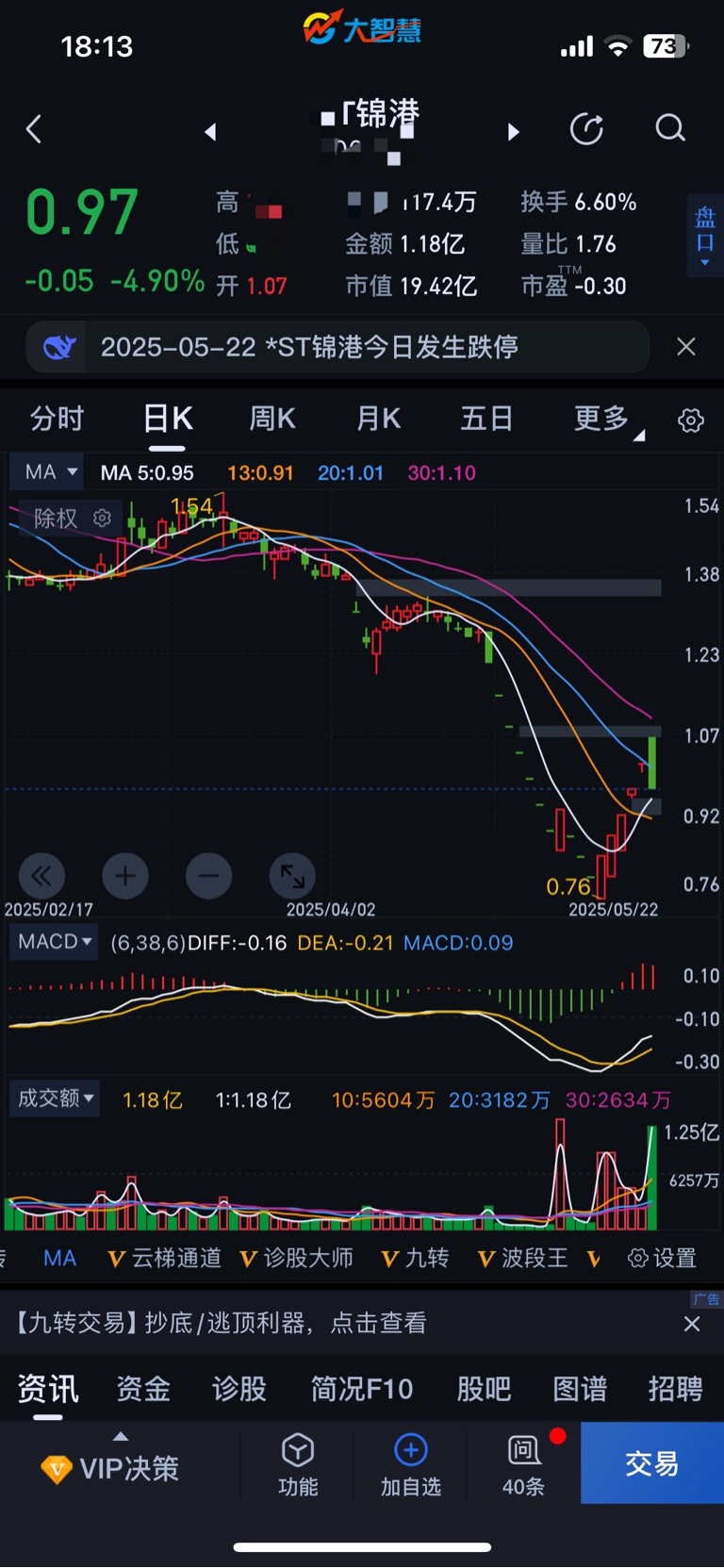Open 除权 adjustment settings
Screen dimensions: 724x1568
[x=72, y=518]
